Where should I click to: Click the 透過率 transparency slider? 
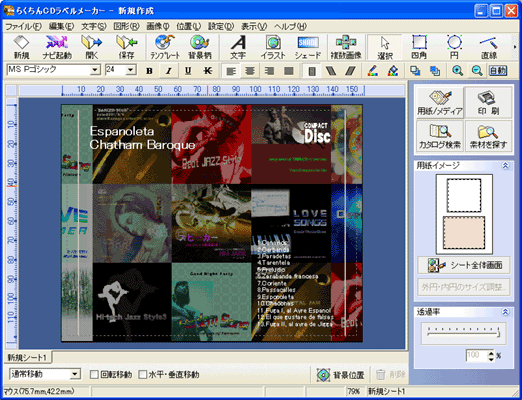click(x=464, y=332)
